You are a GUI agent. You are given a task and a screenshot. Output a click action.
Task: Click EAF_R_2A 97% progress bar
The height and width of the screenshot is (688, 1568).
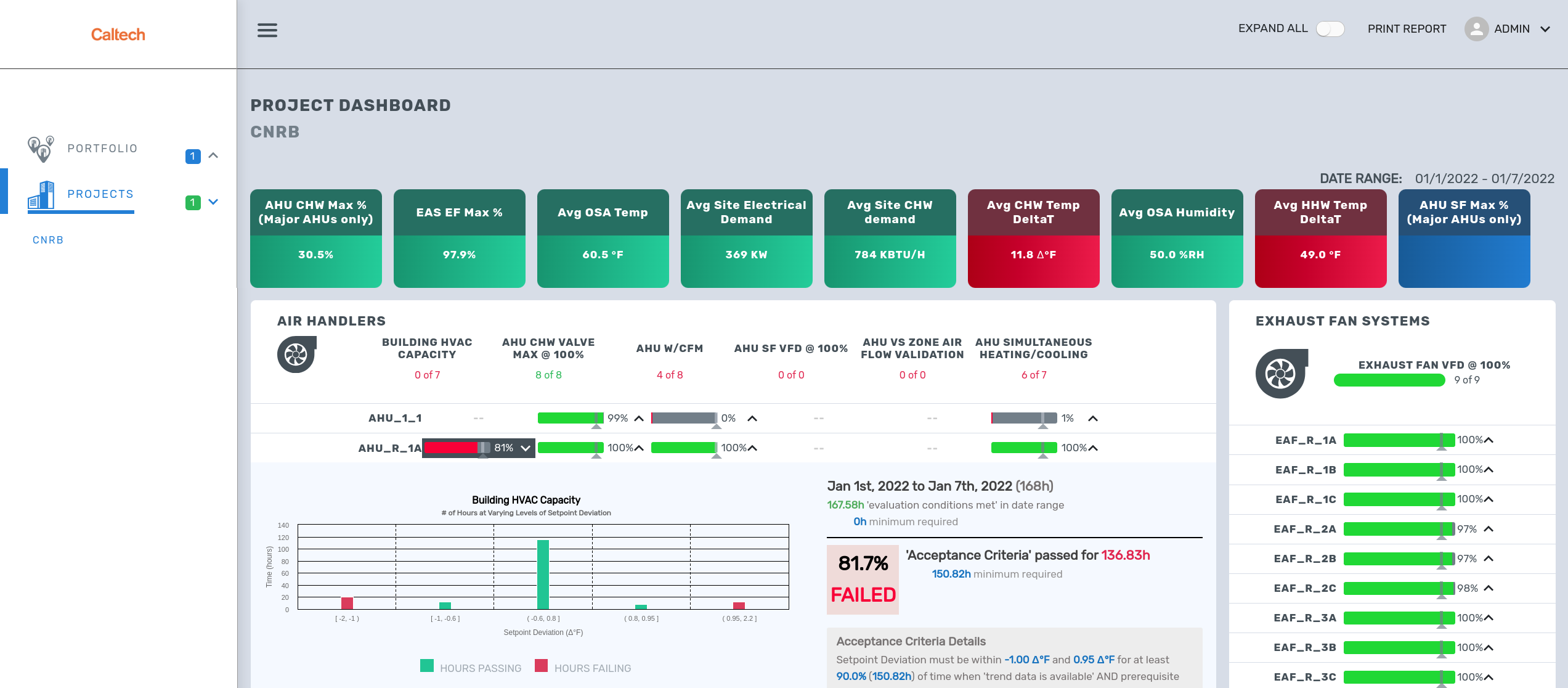tap(1399, 529)
